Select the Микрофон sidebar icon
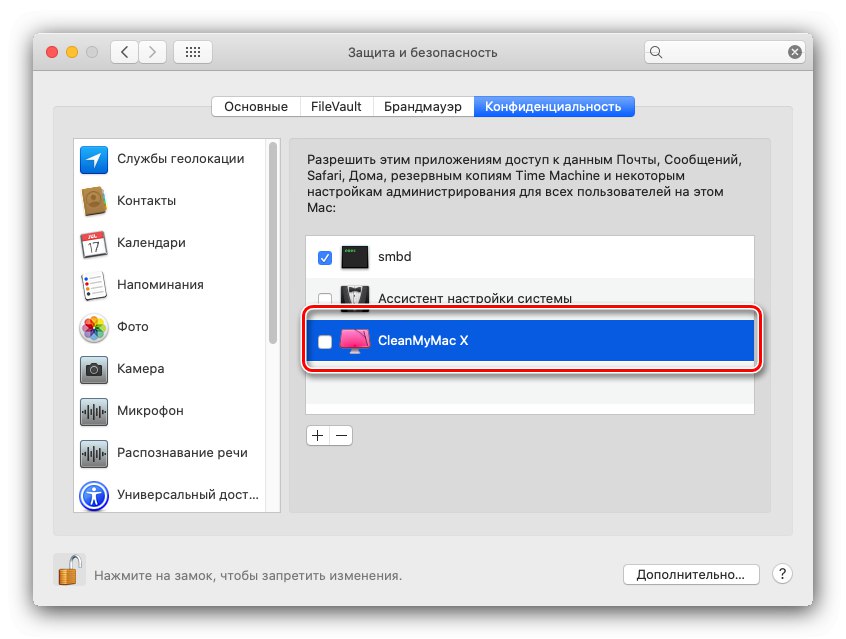This screenshot has height=639, width=846. (x=93, y=411)
